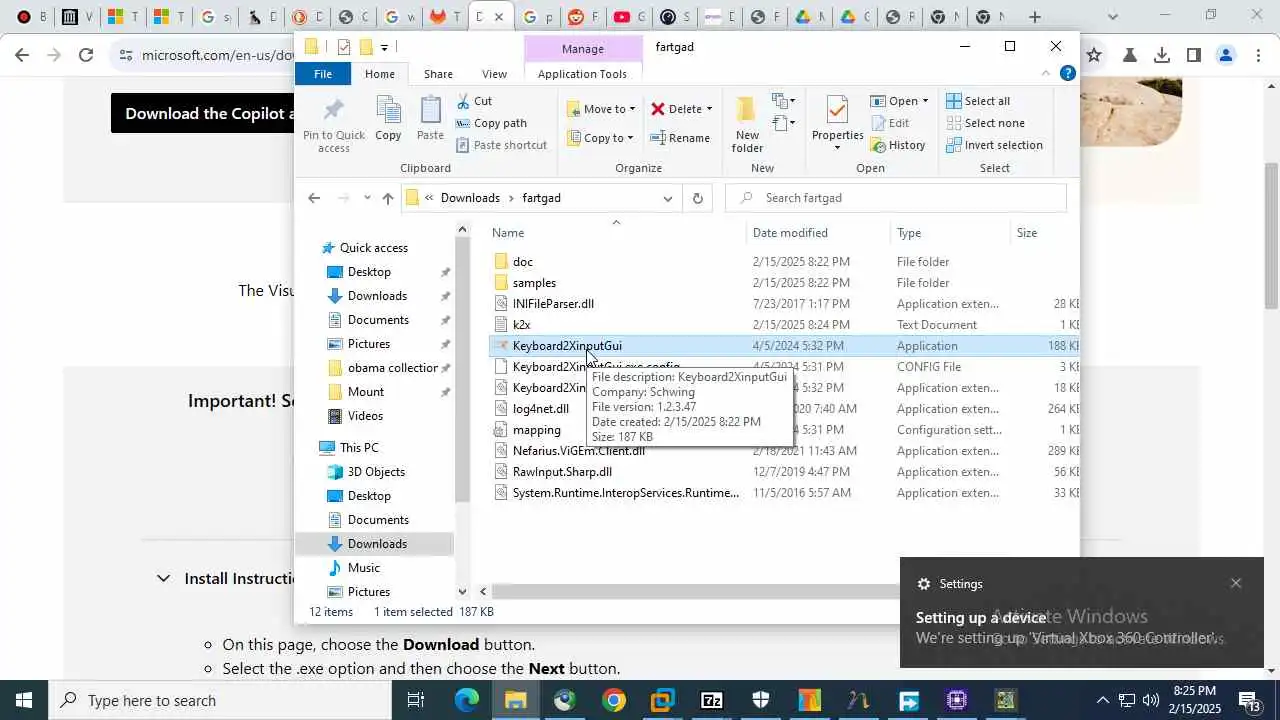The height and width of the screenshot is (720, 1280).
Task: Open the Move to dropdown
Action: 600,109
